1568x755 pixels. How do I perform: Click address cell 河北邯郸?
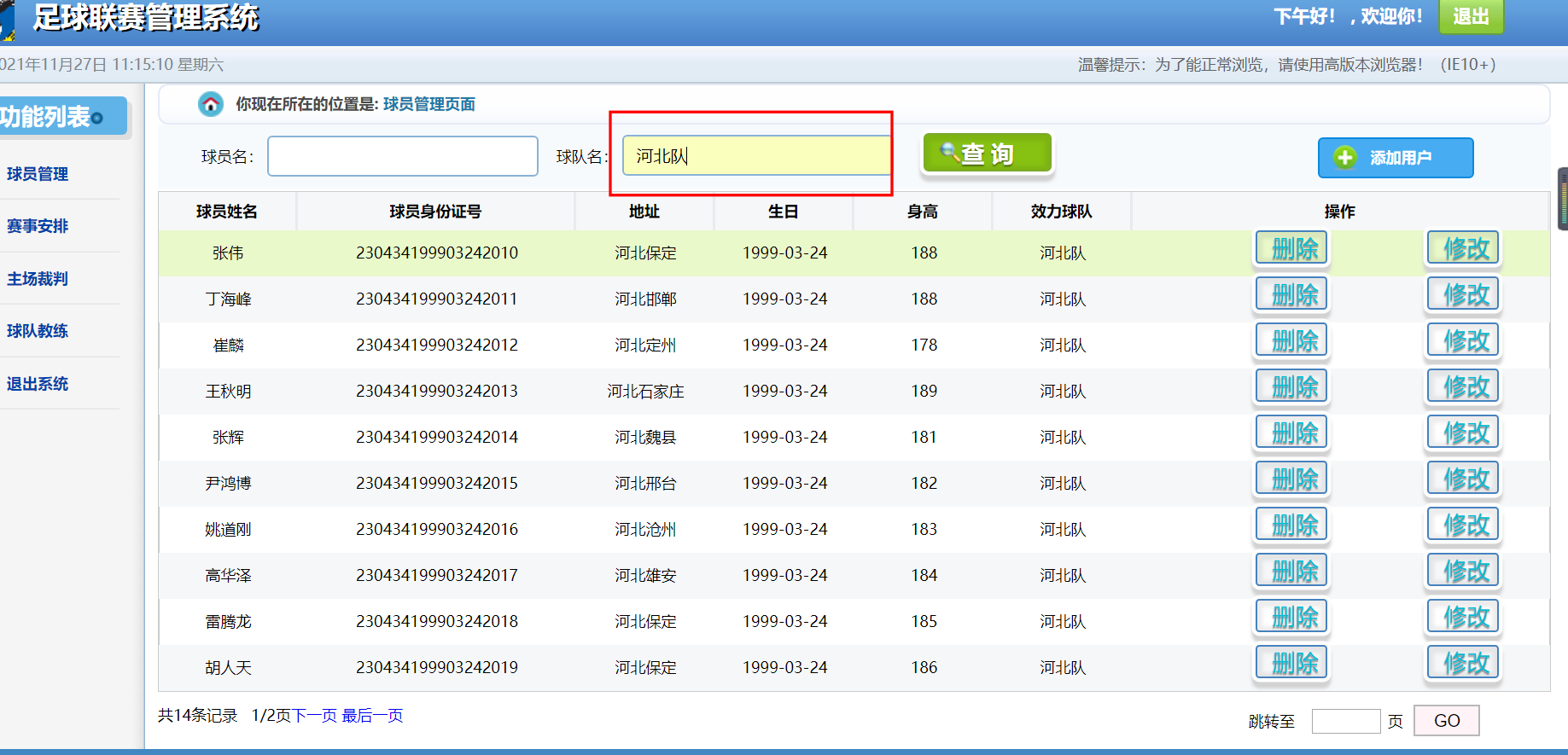click(x=645, y=299)
